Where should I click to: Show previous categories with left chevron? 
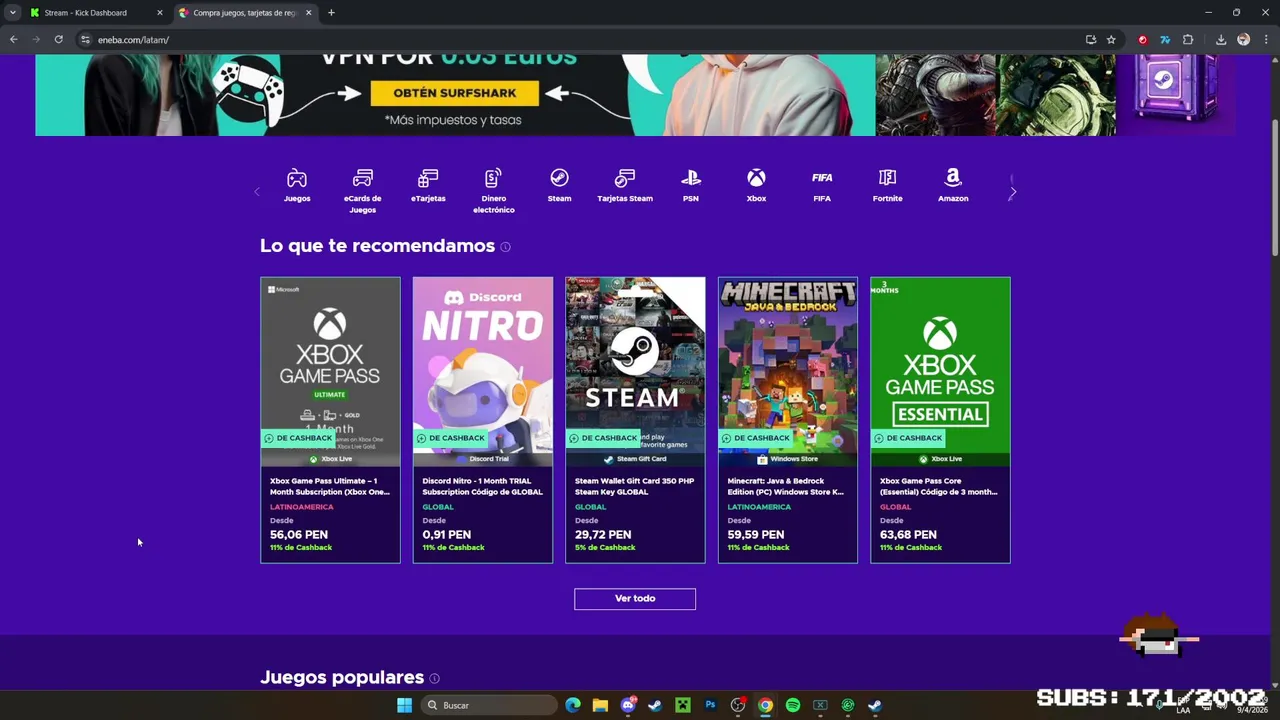click(257, 192)
